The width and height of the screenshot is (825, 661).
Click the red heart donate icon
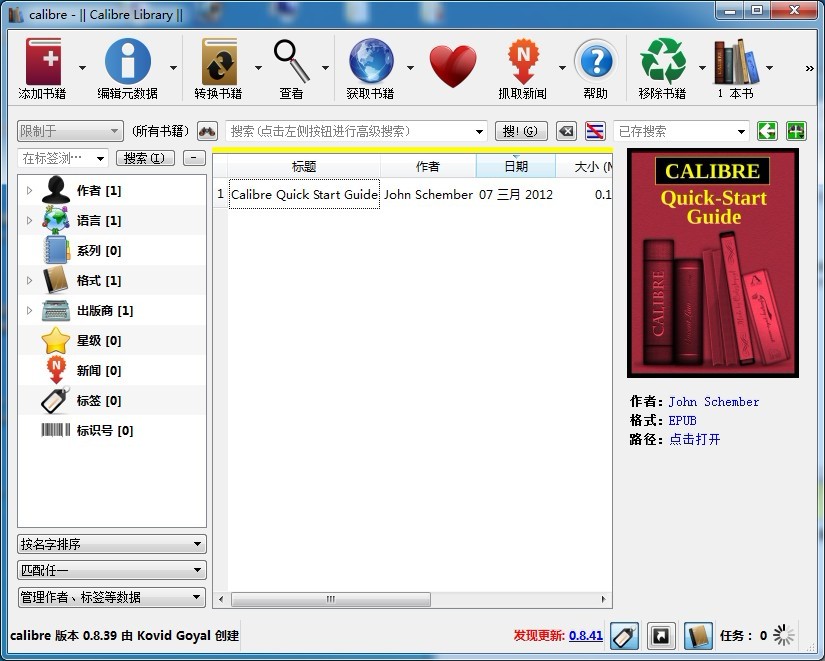tap(453, 65)
